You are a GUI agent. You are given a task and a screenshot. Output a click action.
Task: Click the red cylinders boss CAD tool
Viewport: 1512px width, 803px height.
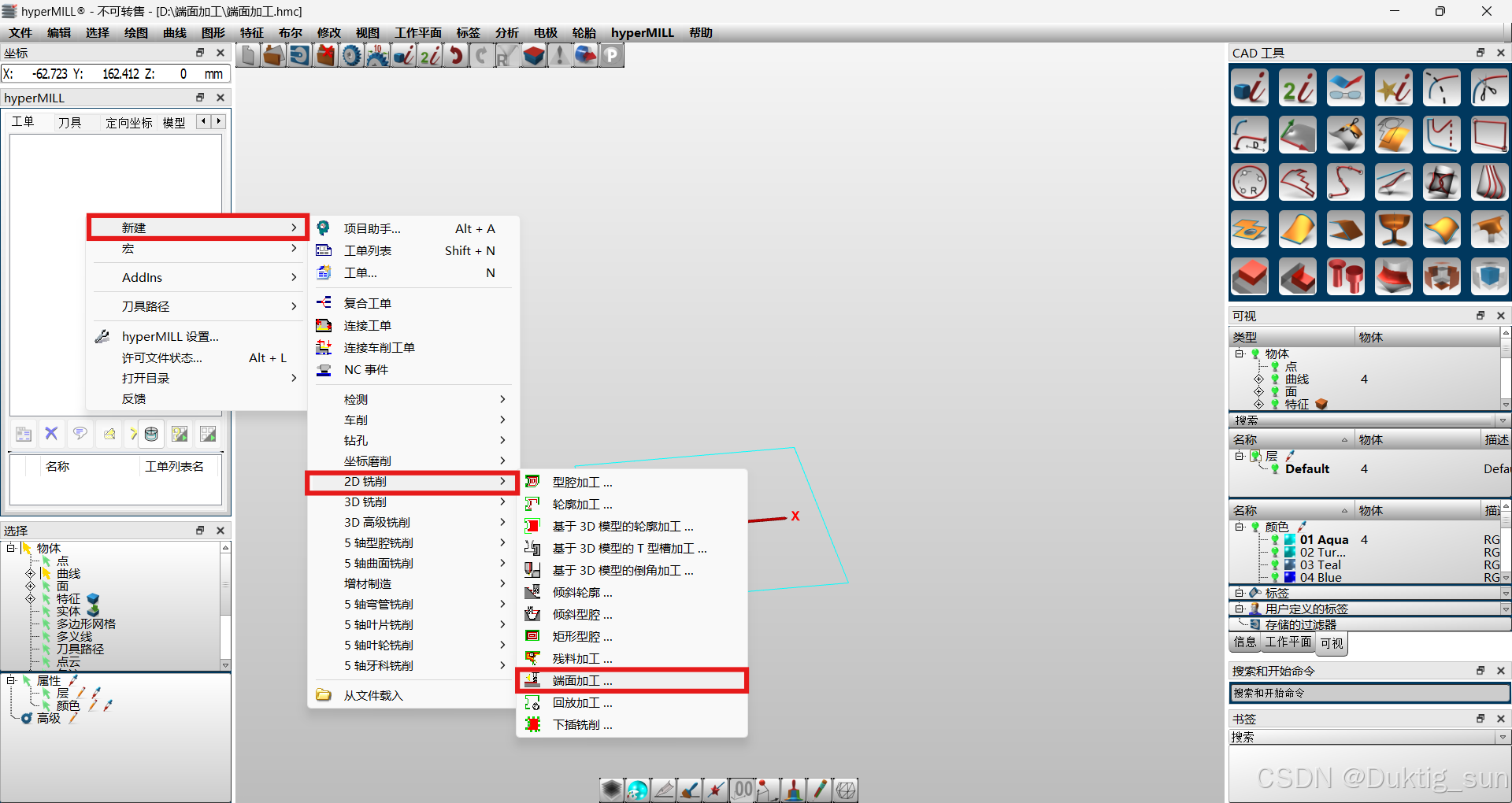click(x=1346, y=277)
